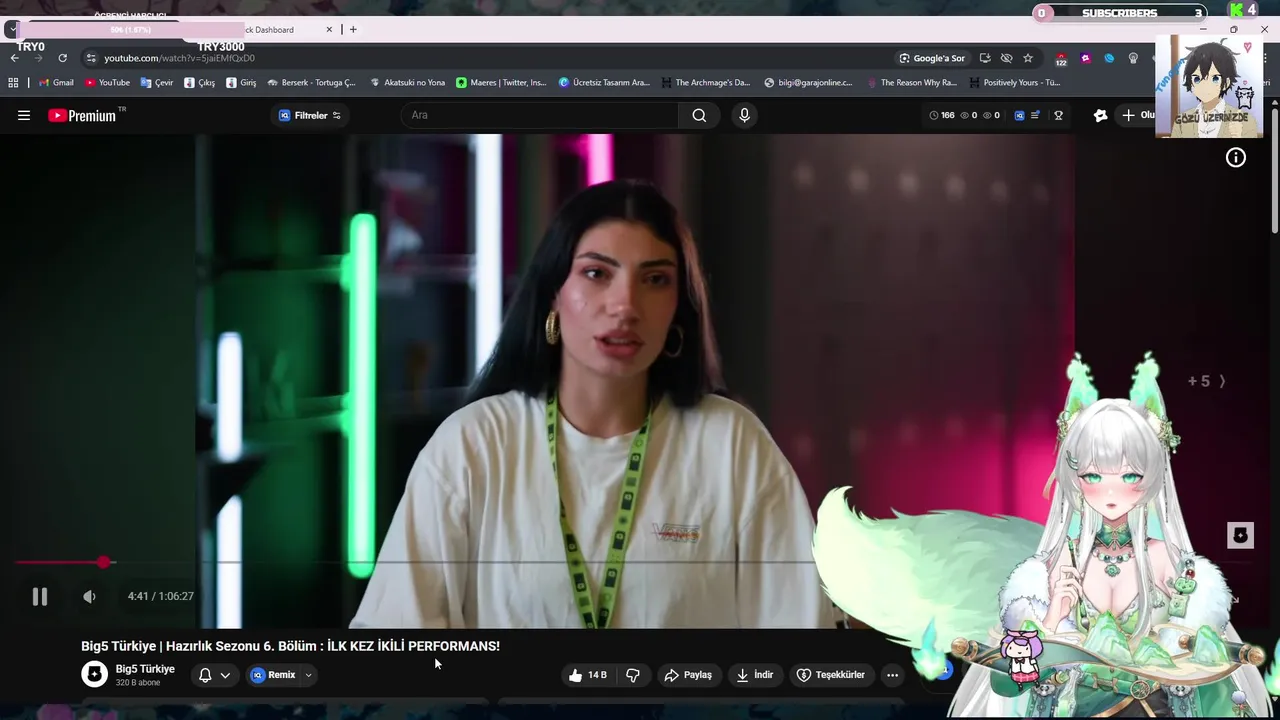Open The Archmage's Da... bookmark
The width and height of the screenshot is (1280, 720).
[x=706, y=83]
